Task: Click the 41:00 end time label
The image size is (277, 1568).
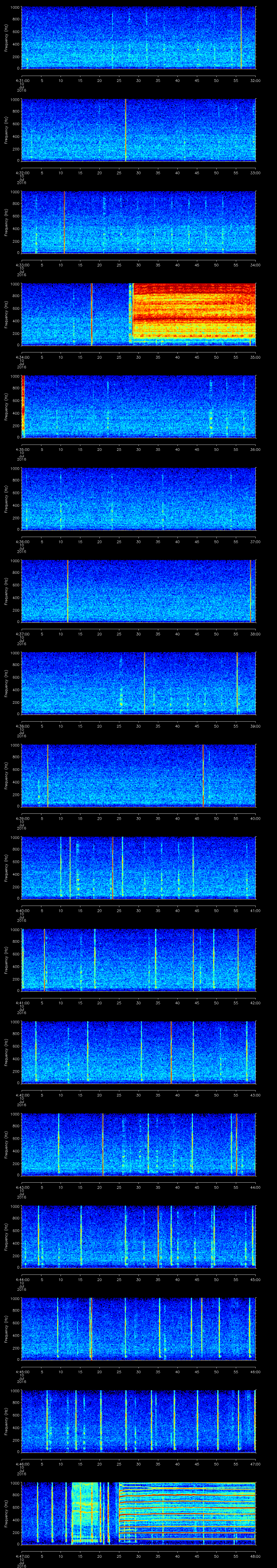Action: 255,910
